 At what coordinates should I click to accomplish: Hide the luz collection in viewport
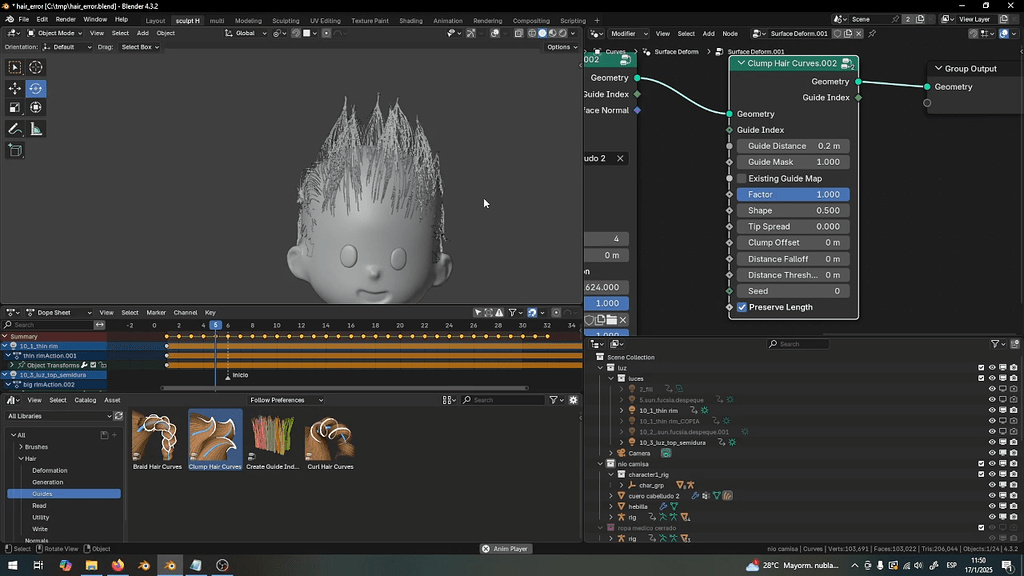pos(992,368)
